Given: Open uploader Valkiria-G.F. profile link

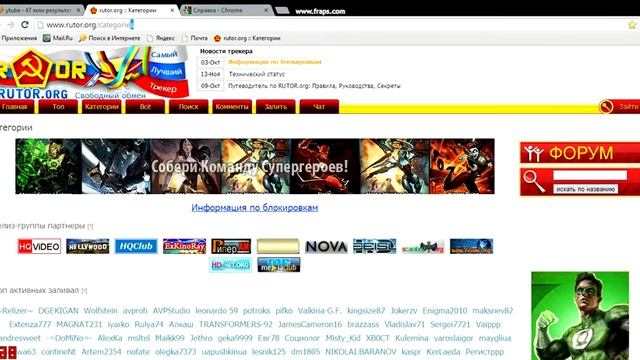Looking at the screenshot, I should pos(320,311).
